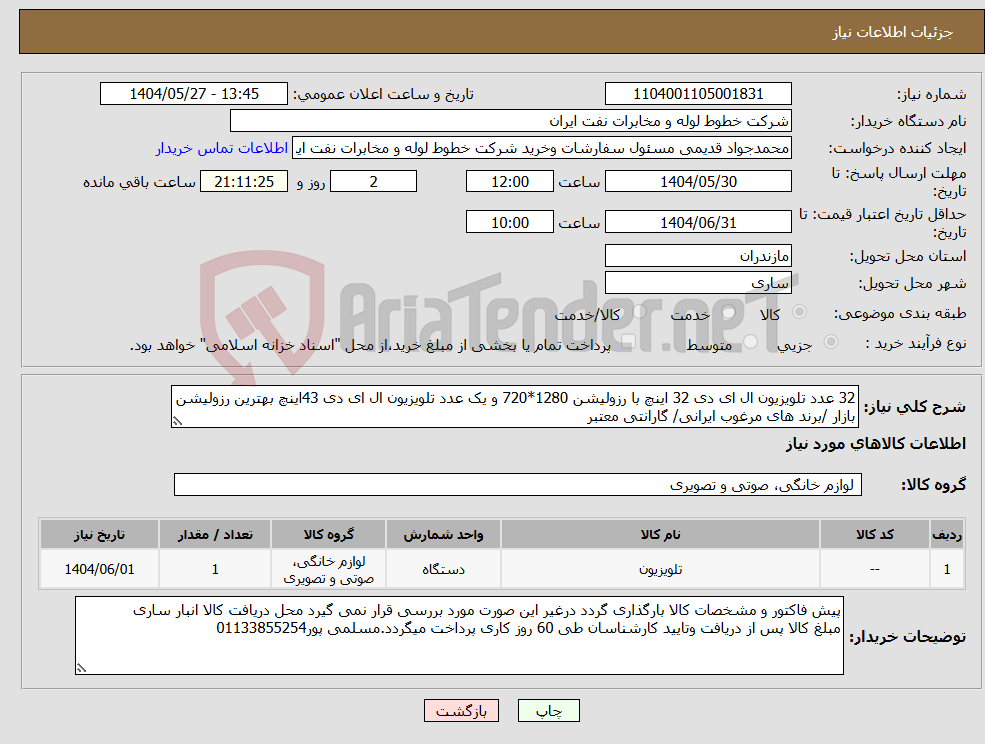Click the -- goods code cell
This screenshot has height=744, width=985.
point(874,569)
